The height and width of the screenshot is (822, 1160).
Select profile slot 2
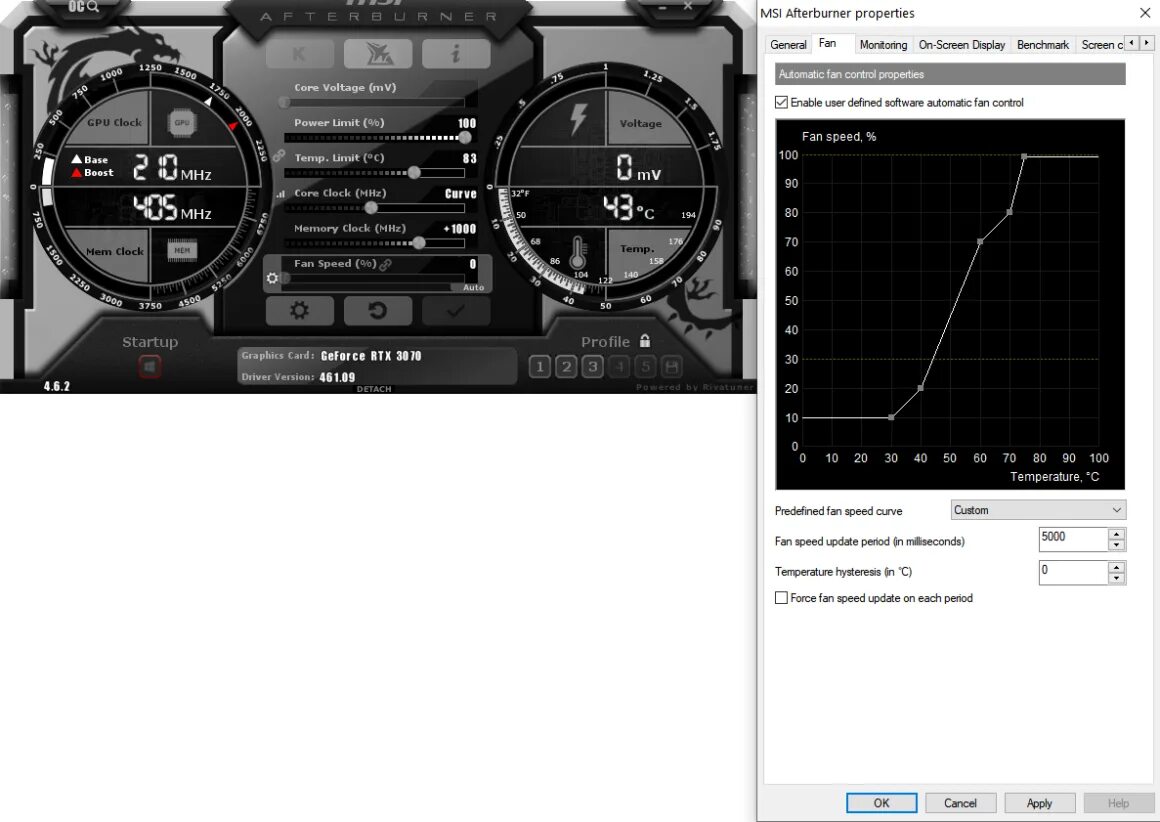click(x=567, y=366)
